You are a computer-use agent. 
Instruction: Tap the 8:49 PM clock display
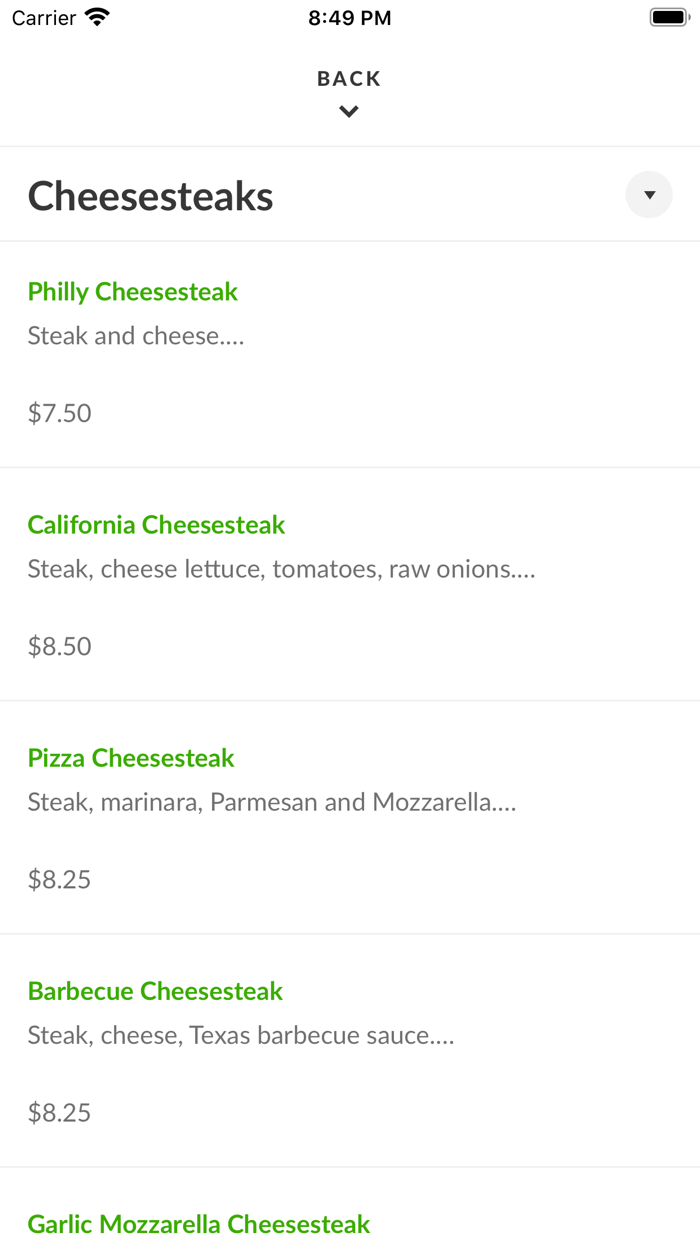[x=349, y=16]
